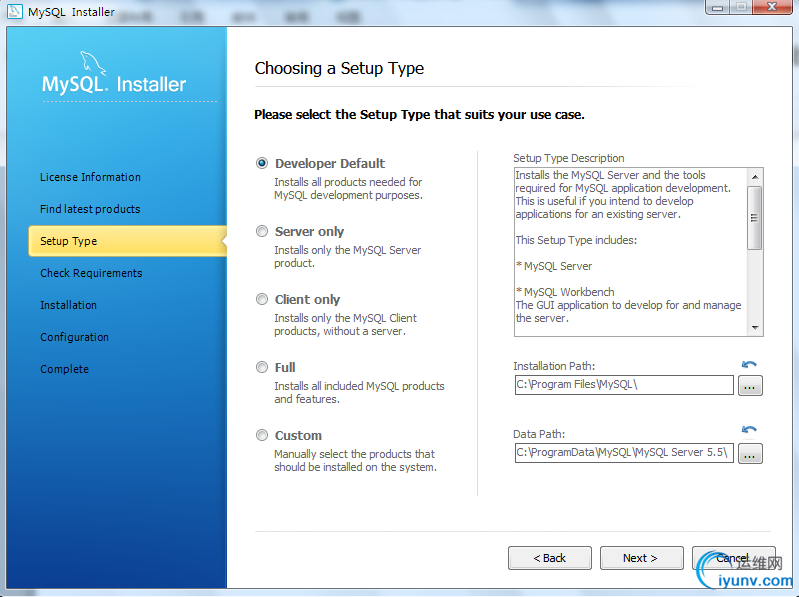Screen dimensions: 799x597
Task: Click the Installation Path text field
Action: click(624, 385)
